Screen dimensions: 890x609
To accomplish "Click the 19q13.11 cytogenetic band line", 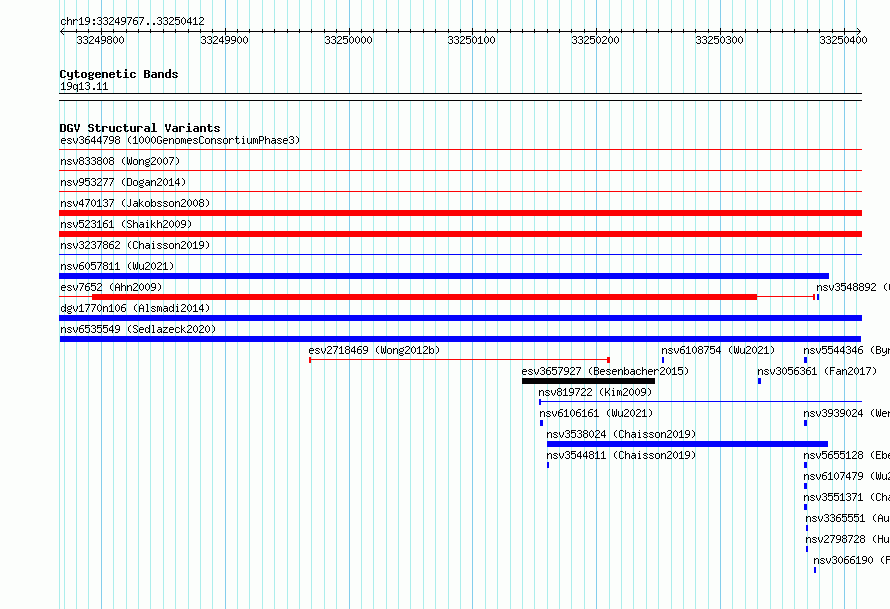I will [x=460, y=97].
